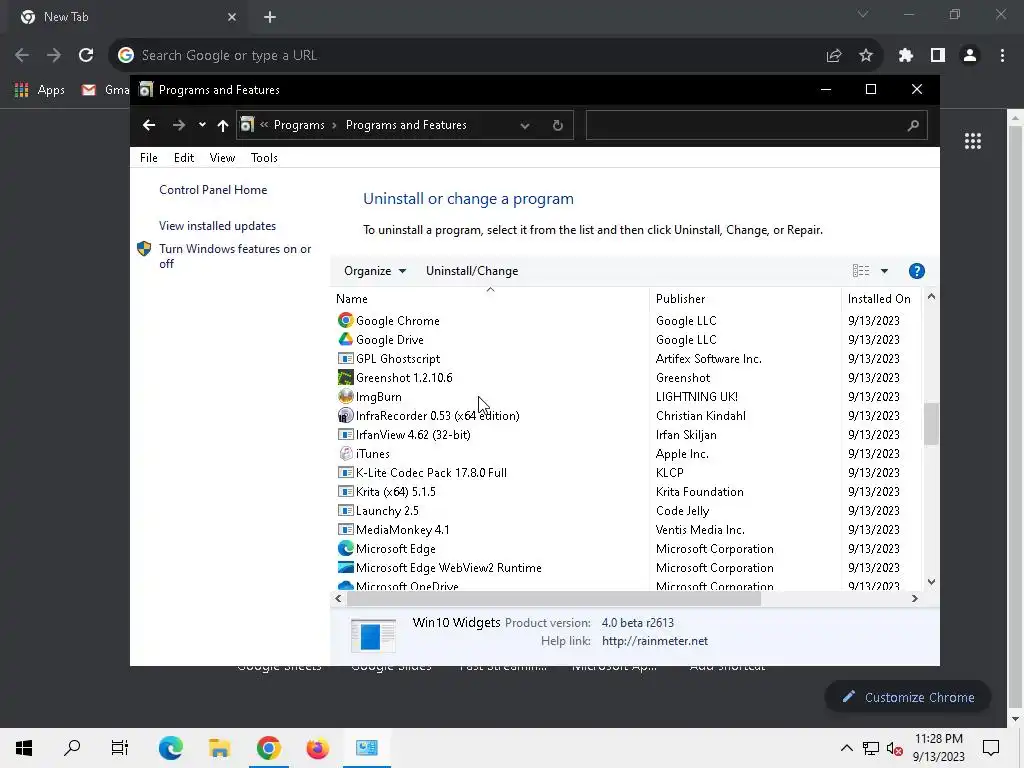Open Microsoft Edge from the taskbar
Screen dimensions: 1024x768
(x=170, y=748)
